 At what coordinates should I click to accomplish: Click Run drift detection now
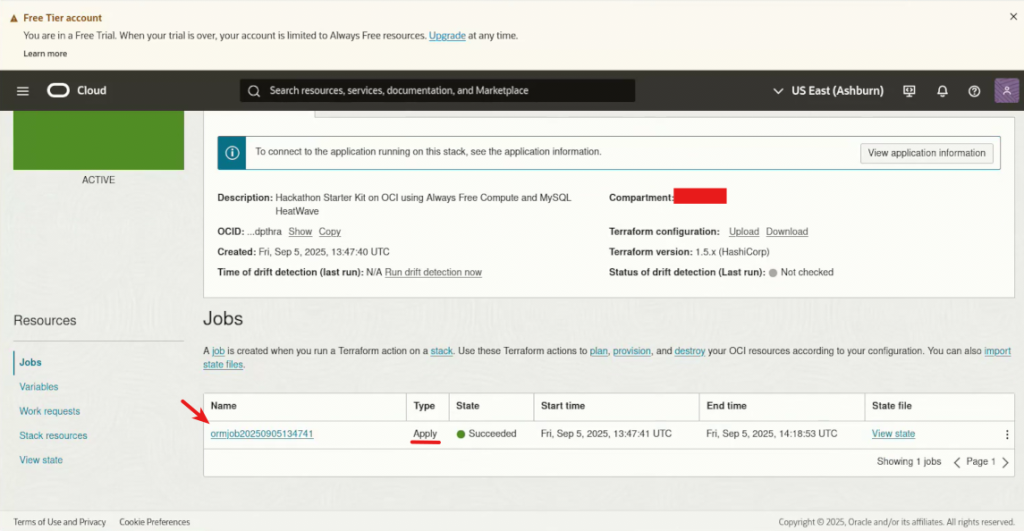tap(433, 272)
